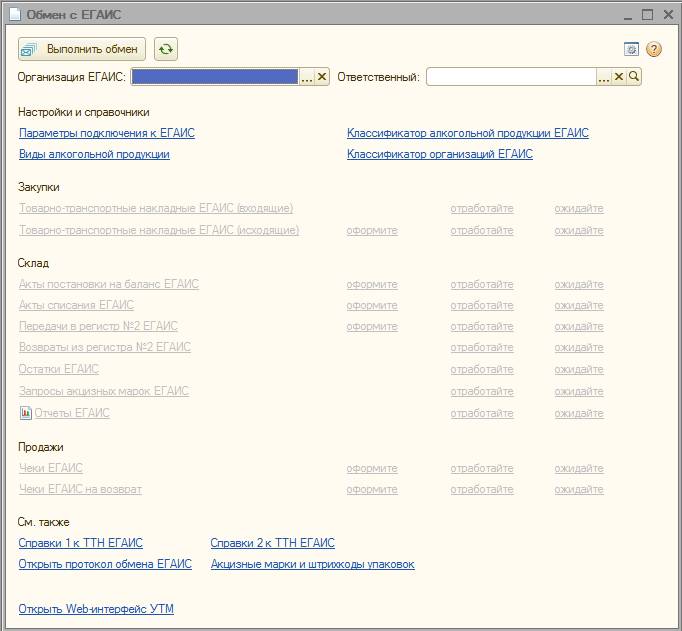Click отработайте for outgoing ТТН
Screen dimensions: 682x631
pos(482,230)
